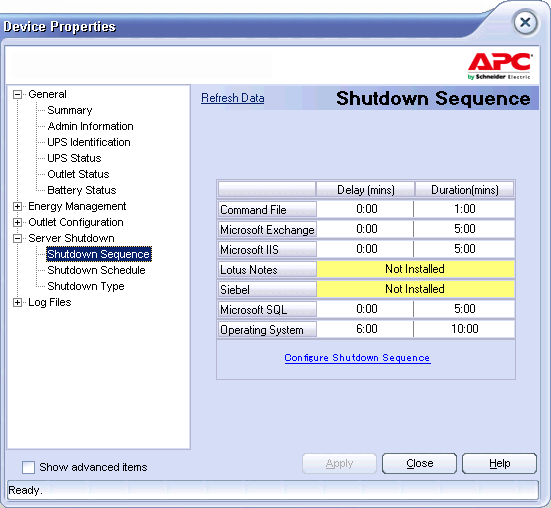Viewport: 551px width, 508px height.
Task: Click the Ready status bar text
Action: point(25,490)
